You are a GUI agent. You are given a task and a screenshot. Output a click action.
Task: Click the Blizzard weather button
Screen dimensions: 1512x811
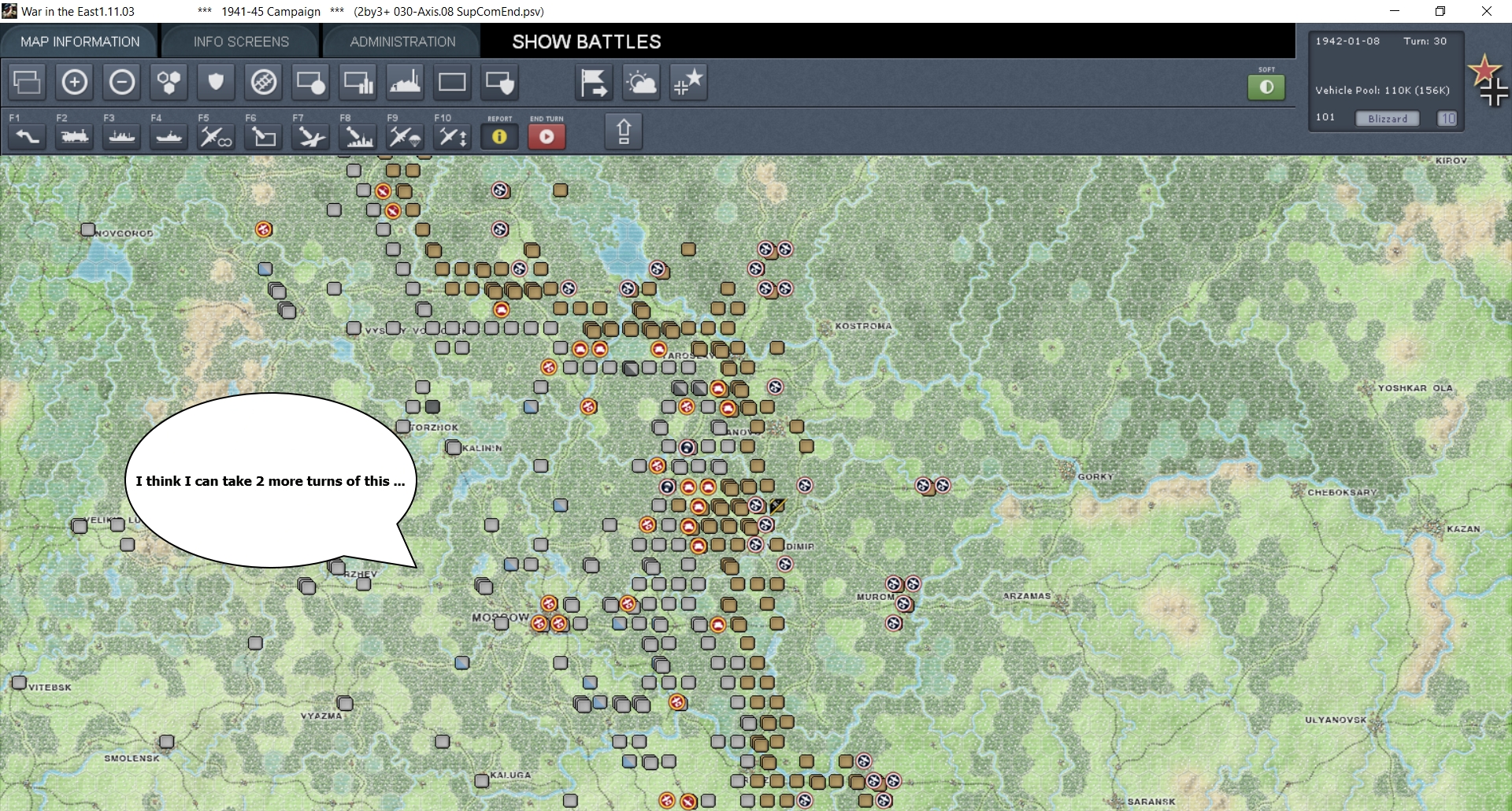coord(1388,118)
